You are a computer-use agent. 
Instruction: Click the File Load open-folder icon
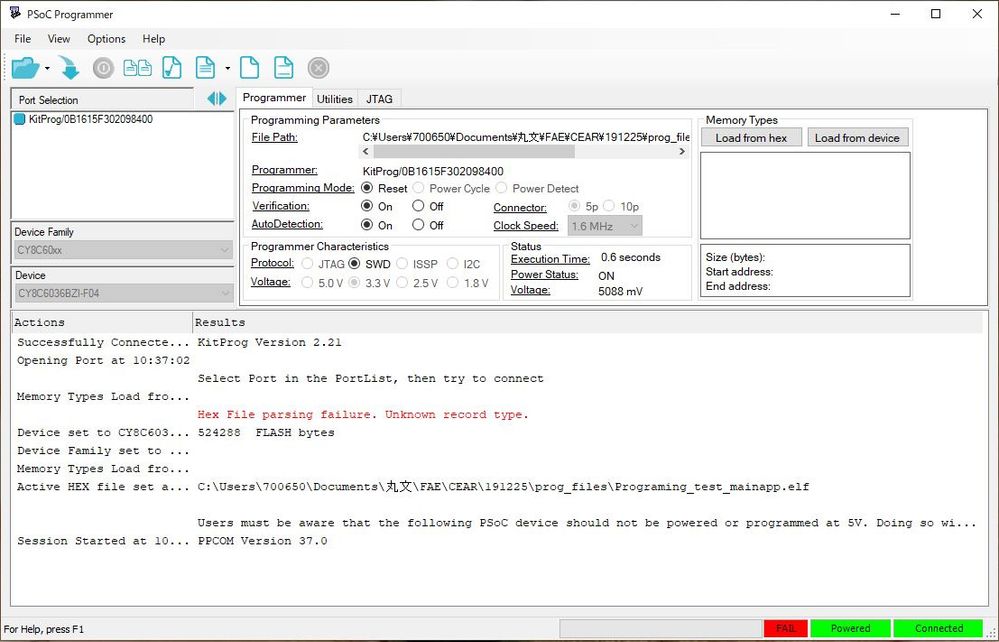tap(25, 68)
